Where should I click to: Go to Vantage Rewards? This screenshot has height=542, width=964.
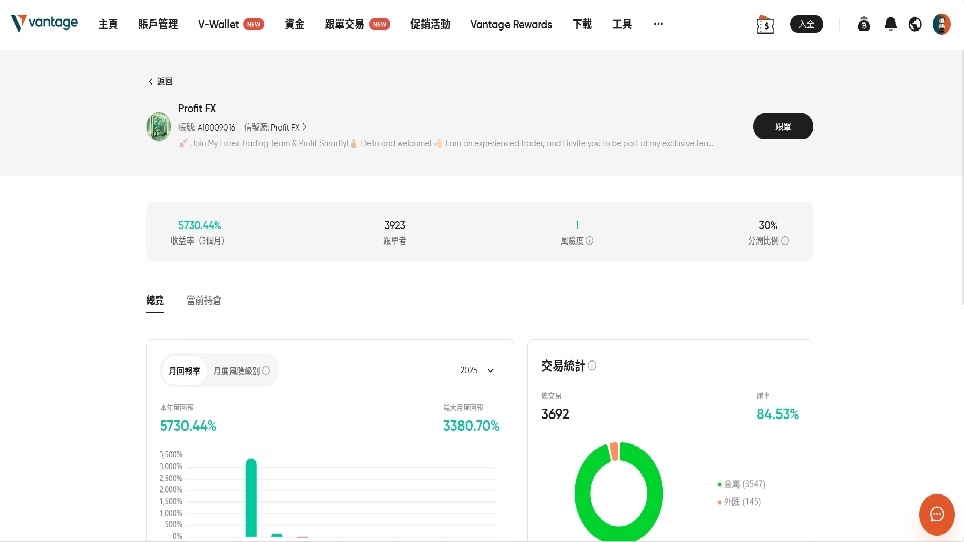coord(511,24)
